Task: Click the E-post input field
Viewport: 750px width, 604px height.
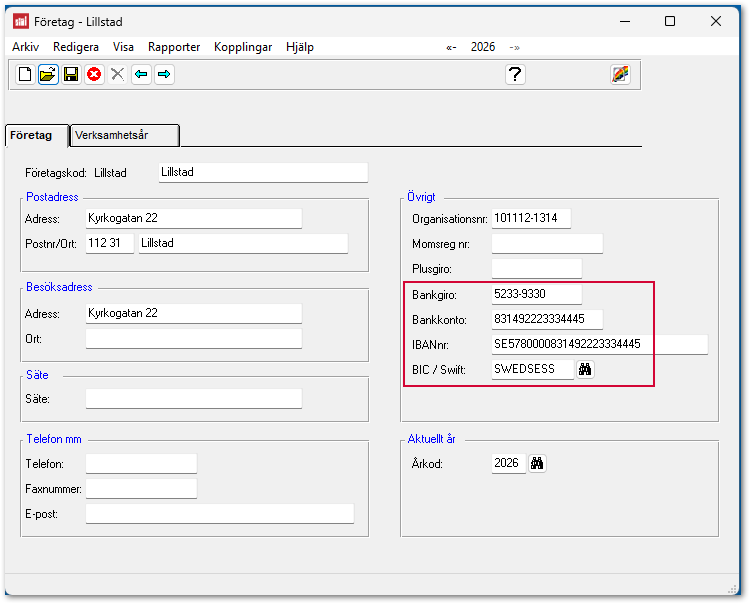Action: (220, 513)
